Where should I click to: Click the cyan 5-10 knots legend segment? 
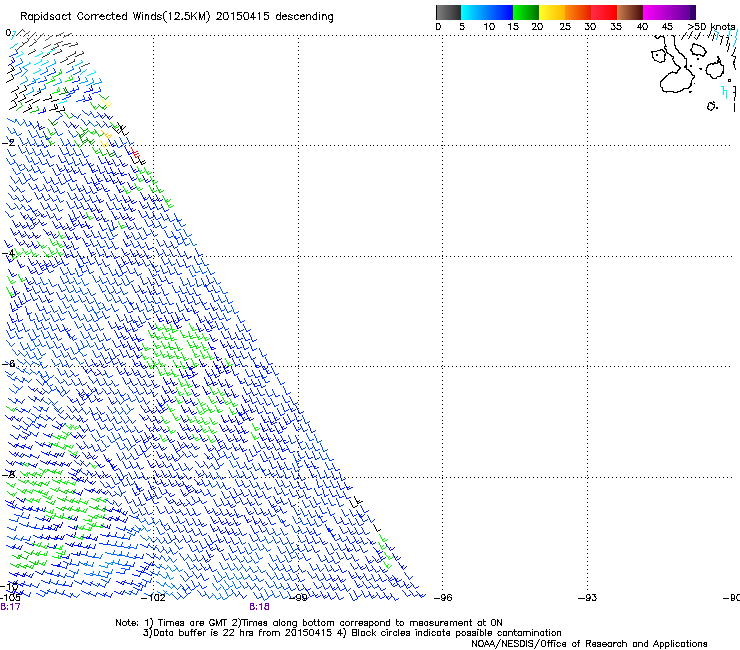click(474, 12)
